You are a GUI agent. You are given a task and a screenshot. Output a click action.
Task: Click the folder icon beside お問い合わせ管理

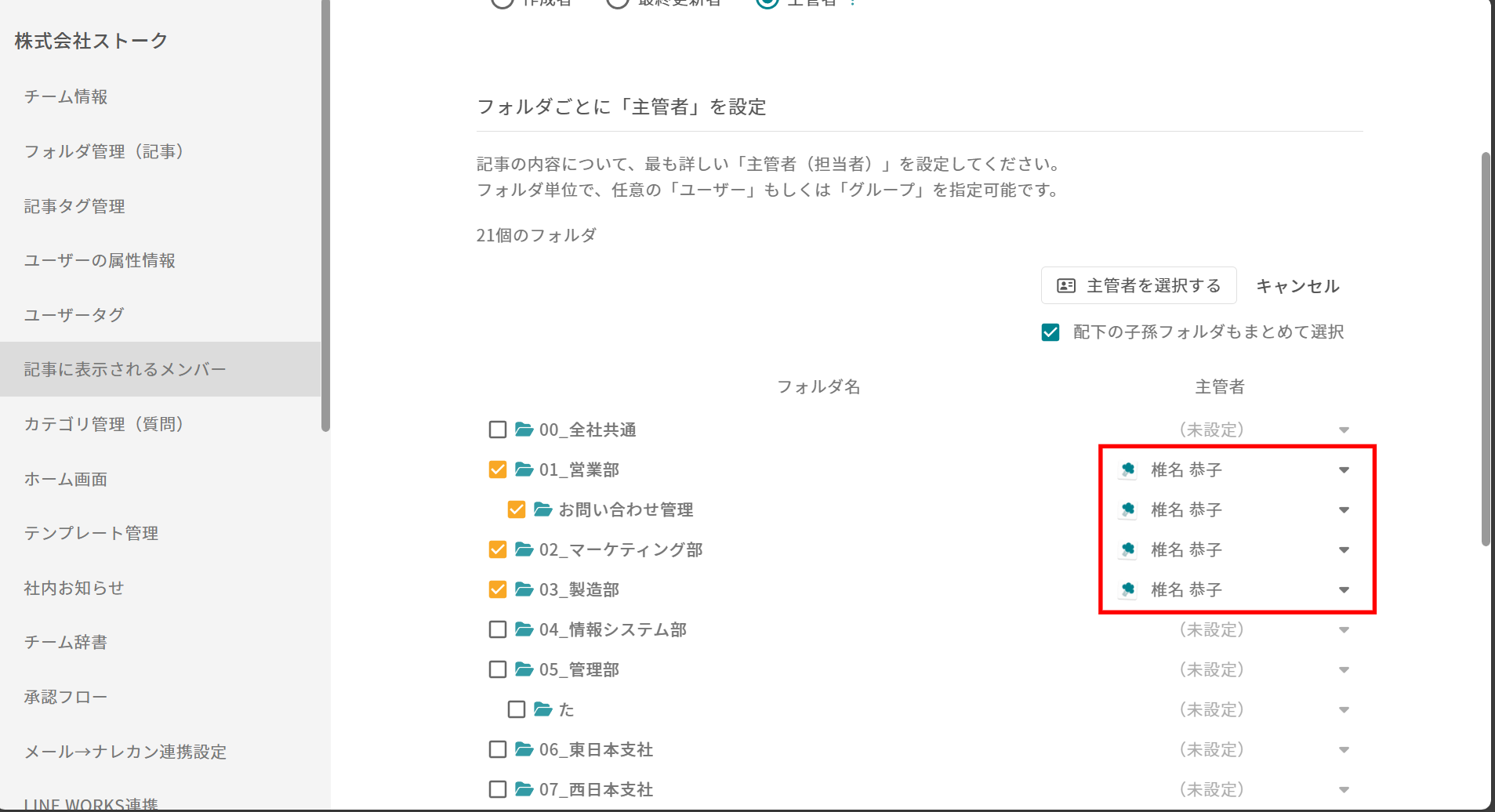point(542,509)
